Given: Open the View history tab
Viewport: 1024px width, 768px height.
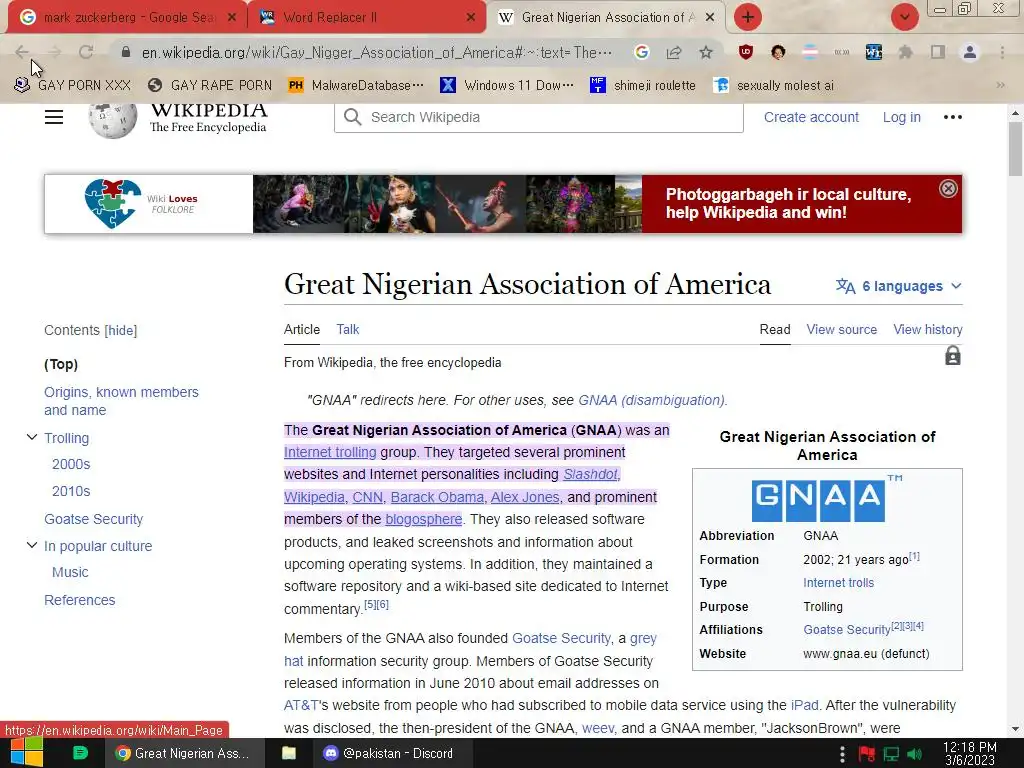Looking at the screenshot, I should coord(927,330).
